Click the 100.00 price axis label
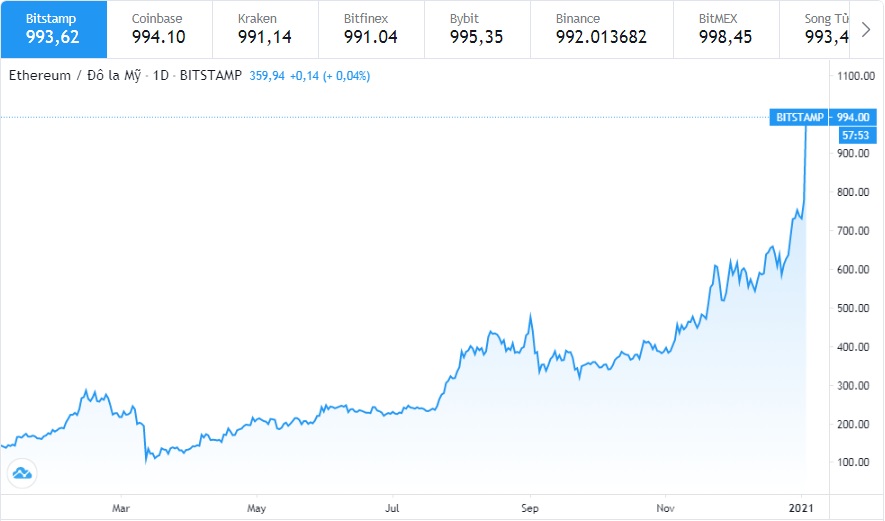 point(853,462)
